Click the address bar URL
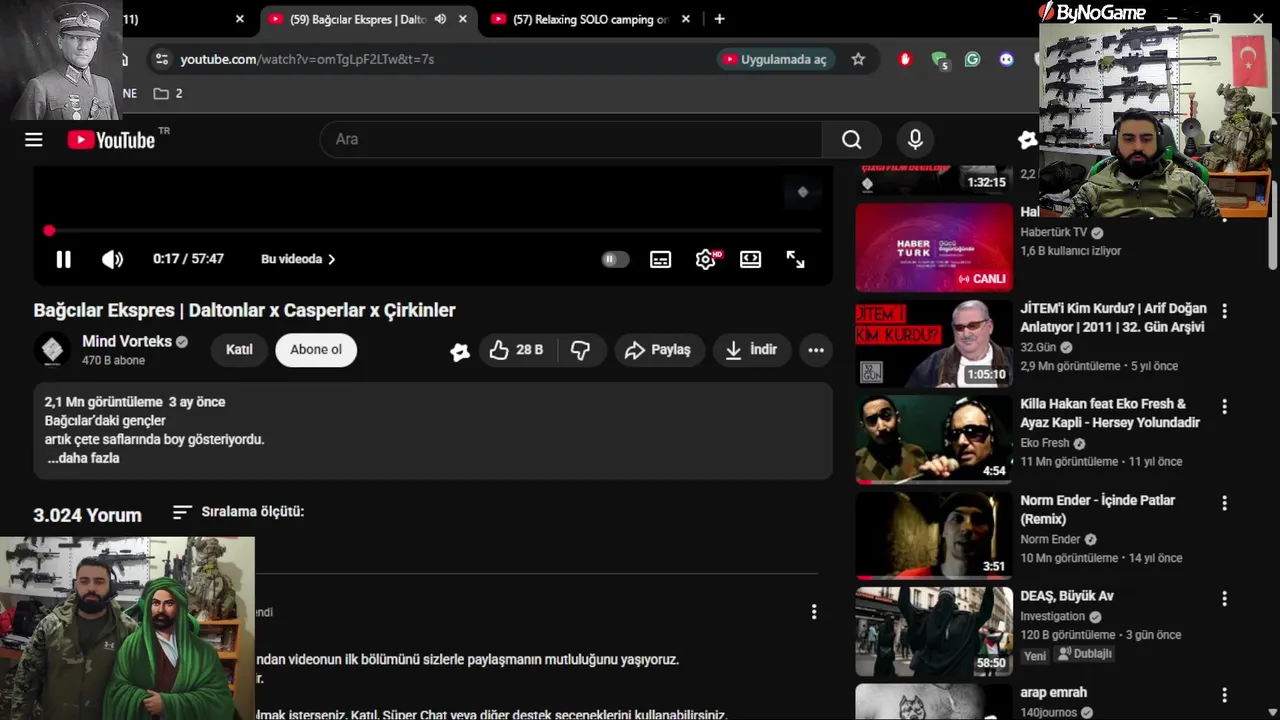Viewport: 1280px width, 720px height. [x=307, y=59]
